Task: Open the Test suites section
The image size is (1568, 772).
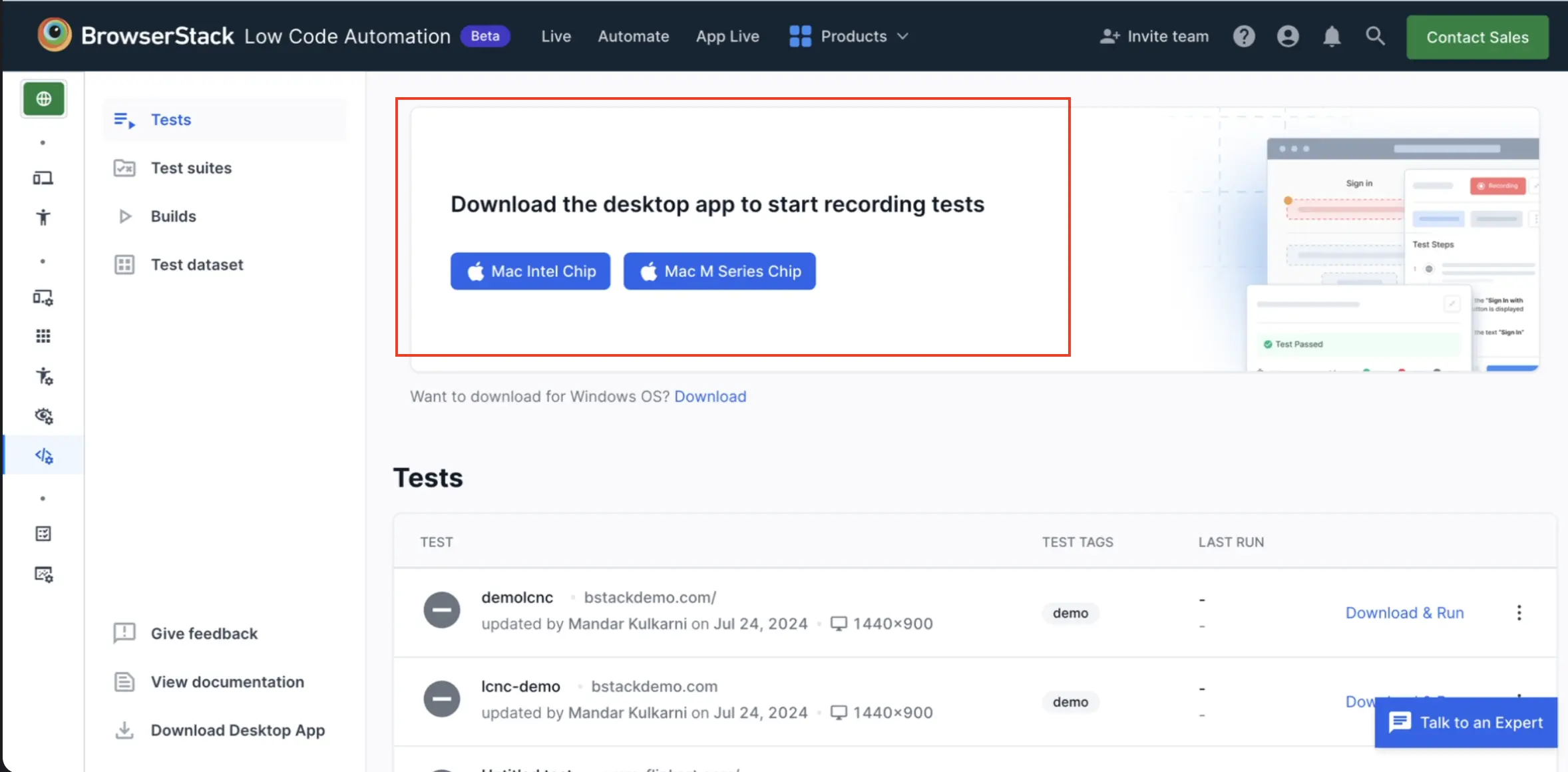Action: pyautogui.click(x=191, y=168)
